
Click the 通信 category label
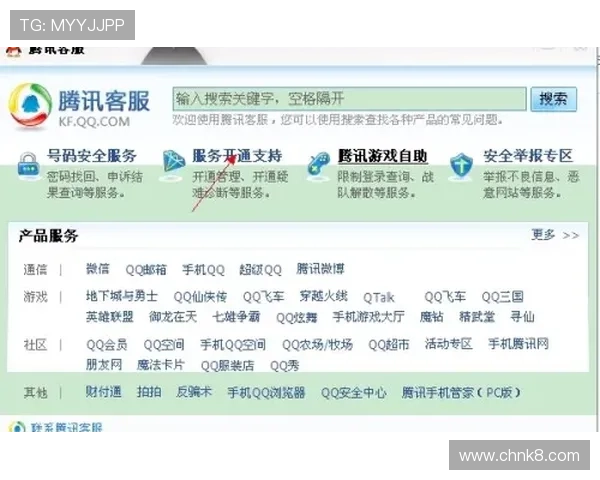tap(35, 269)
